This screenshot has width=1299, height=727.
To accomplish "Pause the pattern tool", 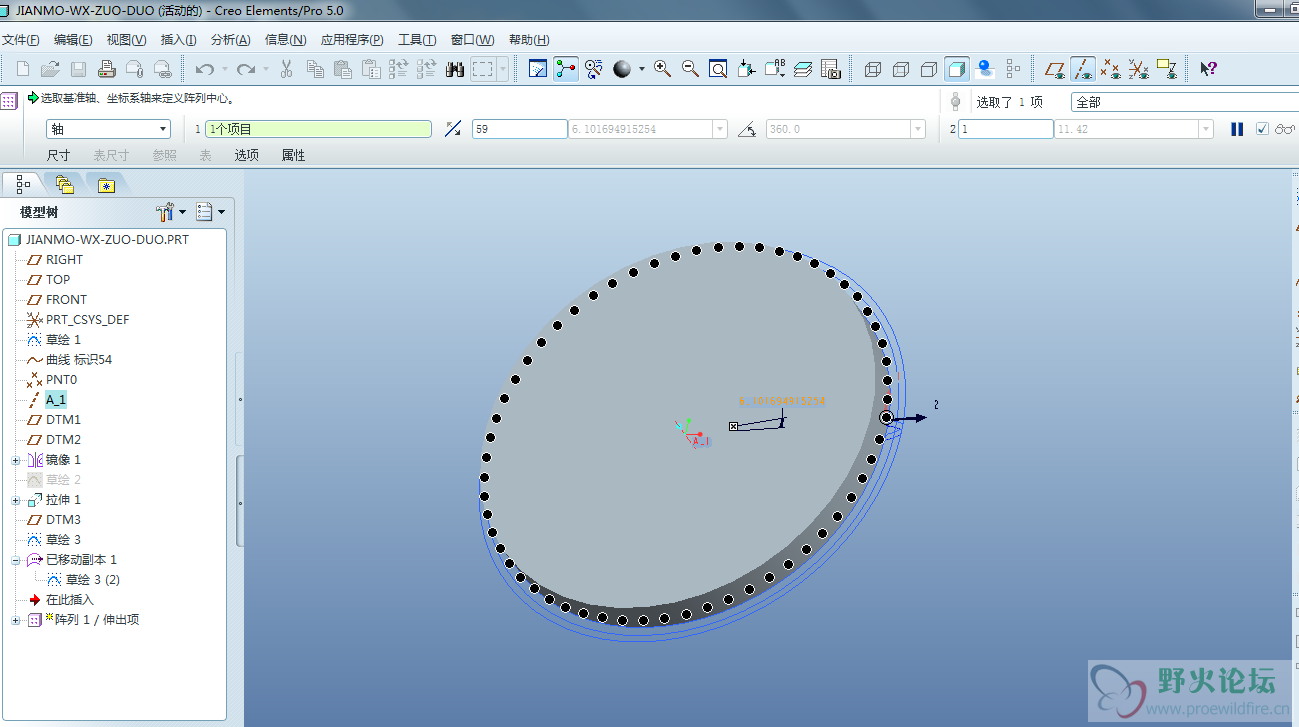I will coord(1237,129).
